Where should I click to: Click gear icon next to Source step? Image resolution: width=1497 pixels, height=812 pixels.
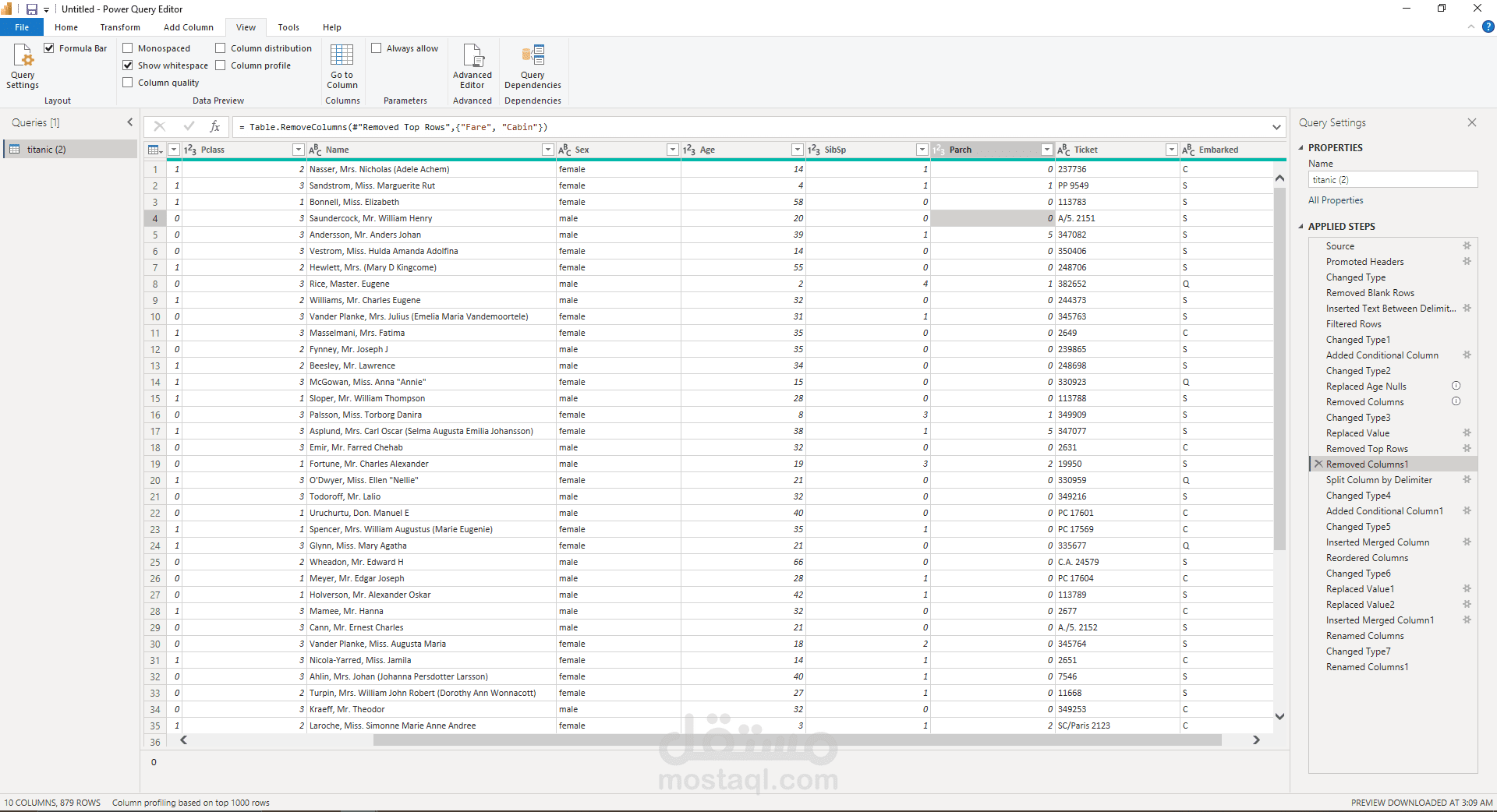point(1467,246)
